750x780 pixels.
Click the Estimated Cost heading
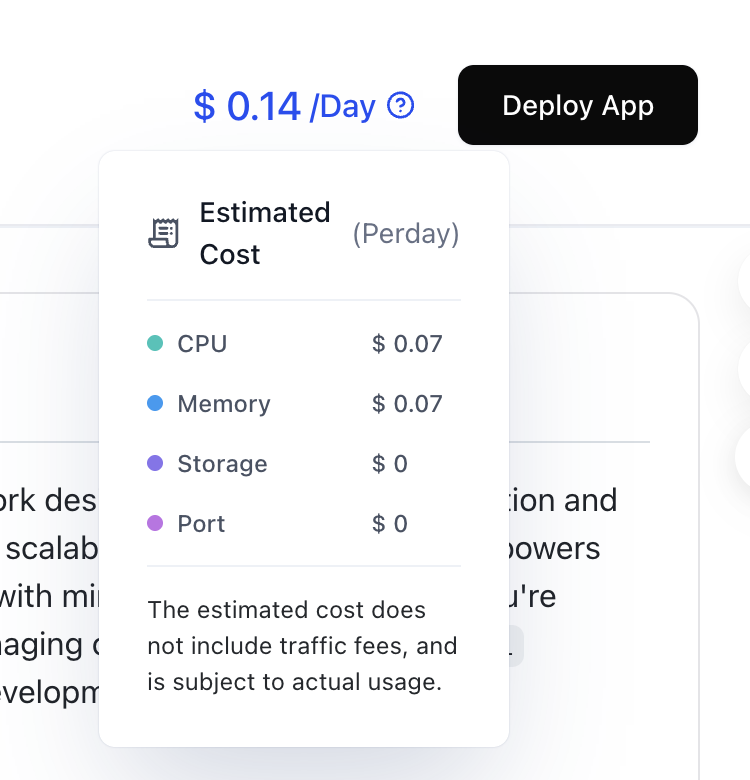tap(265, 233)
